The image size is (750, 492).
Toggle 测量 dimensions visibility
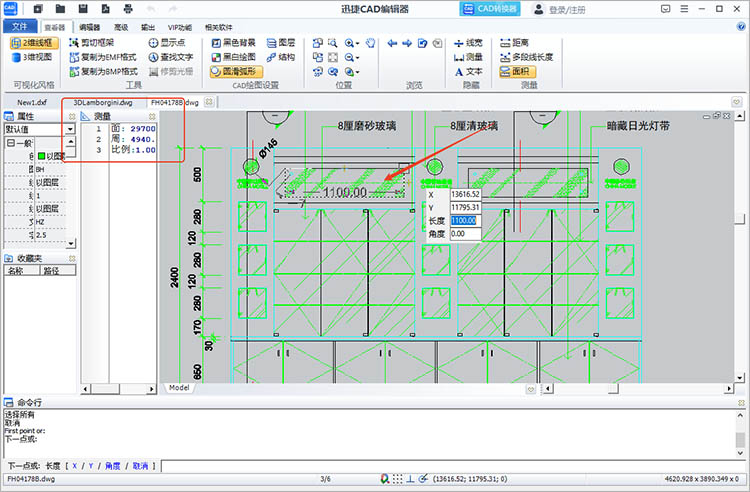click(468, 57)
